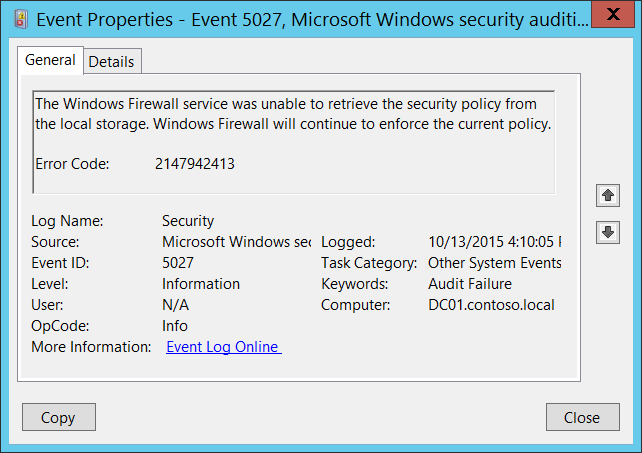
Task: Click inside the event description text box
Action: pyautogui.click(x=293, y=140)
